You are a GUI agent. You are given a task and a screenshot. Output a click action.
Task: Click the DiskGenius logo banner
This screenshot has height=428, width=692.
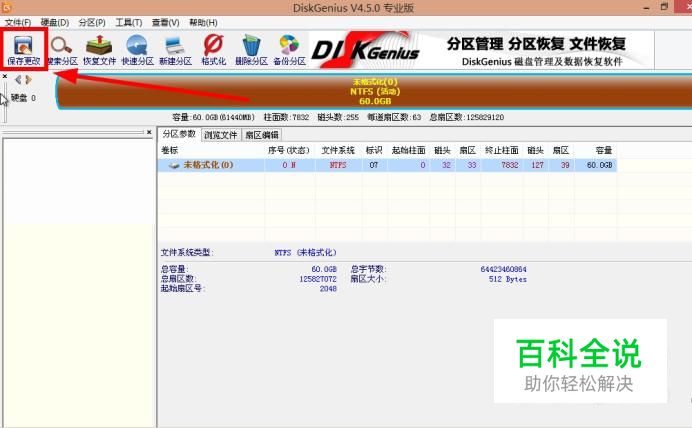point(366,50)
